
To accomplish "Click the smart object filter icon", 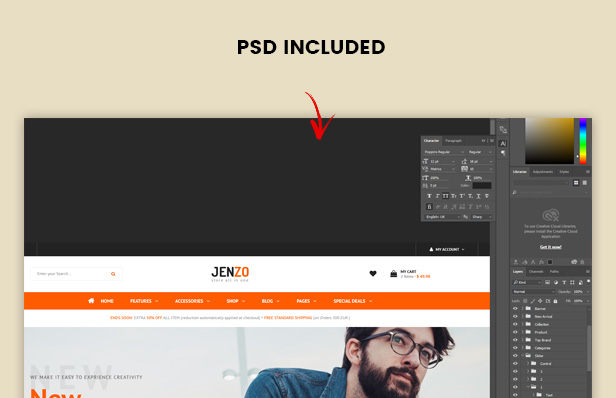I will 581,282.
